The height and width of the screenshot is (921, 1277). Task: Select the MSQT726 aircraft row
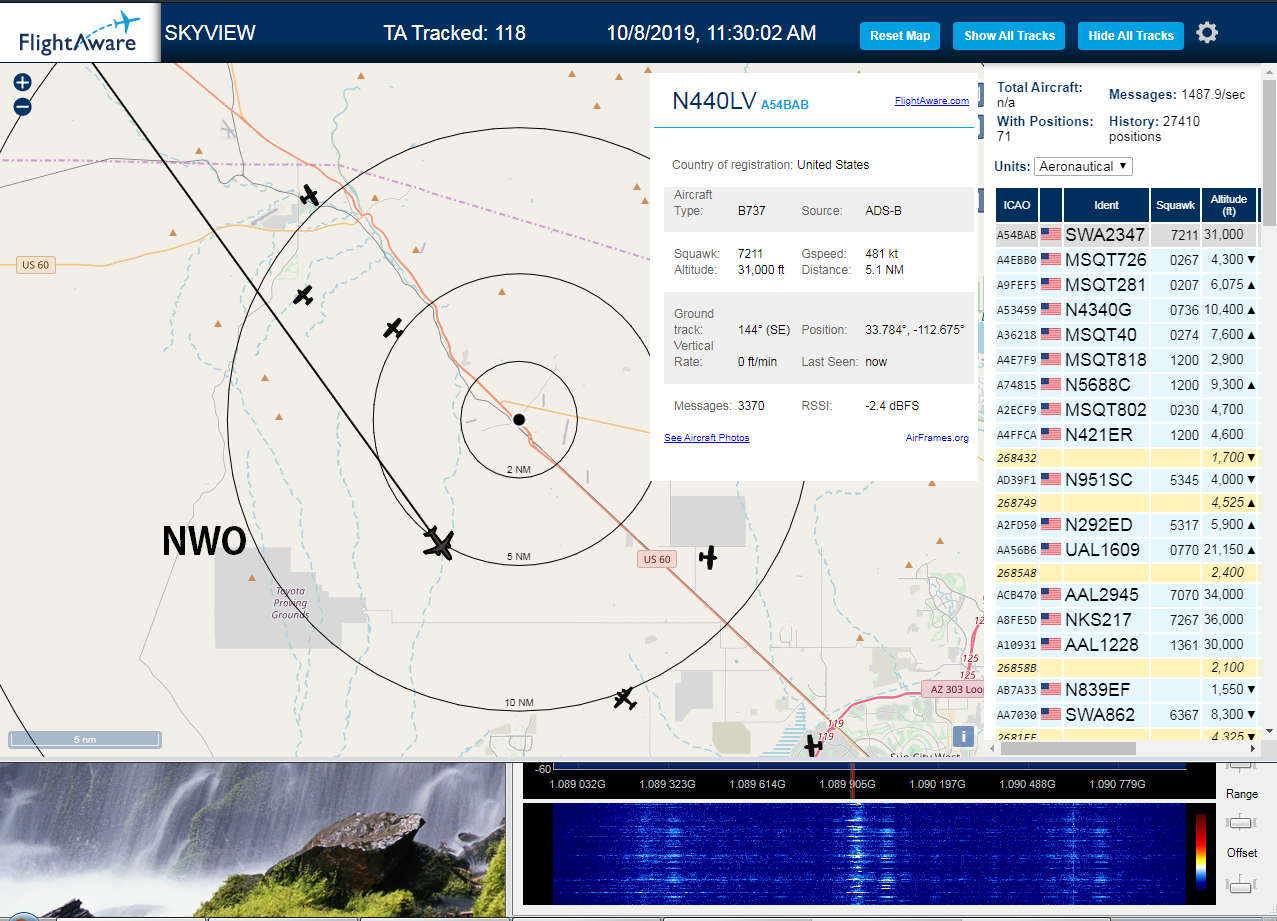click(1127, 260)
